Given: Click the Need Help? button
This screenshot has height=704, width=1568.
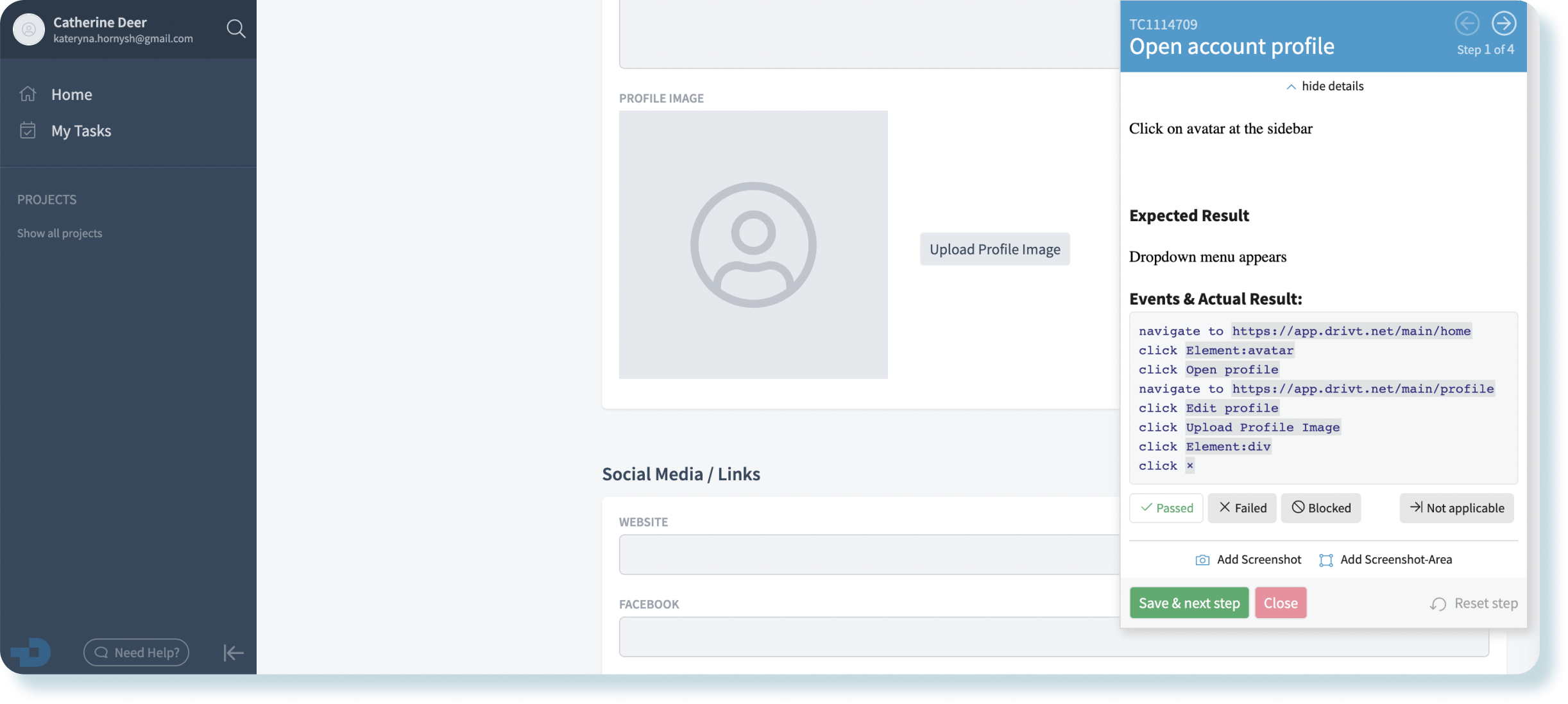Looking at the screenshot, I should click(x=136, y=652).
